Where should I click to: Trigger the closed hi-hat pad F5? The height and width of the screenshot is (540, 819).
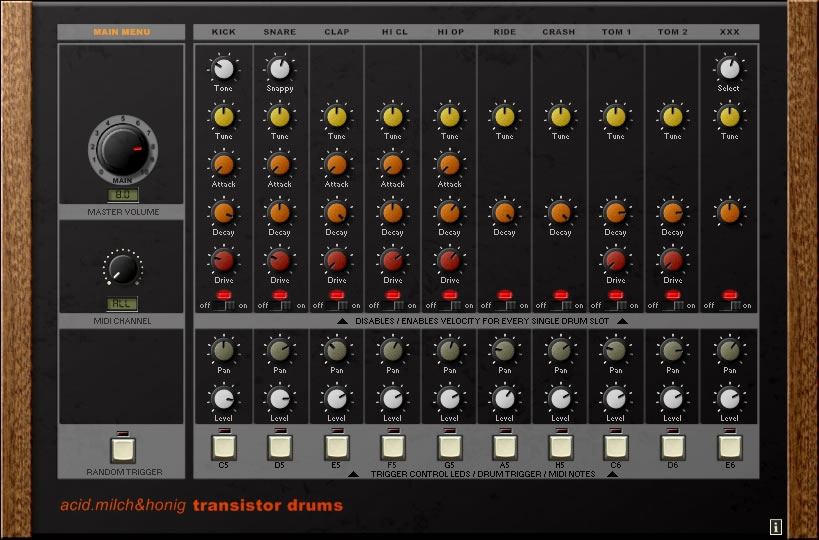[x=392, y=447]
